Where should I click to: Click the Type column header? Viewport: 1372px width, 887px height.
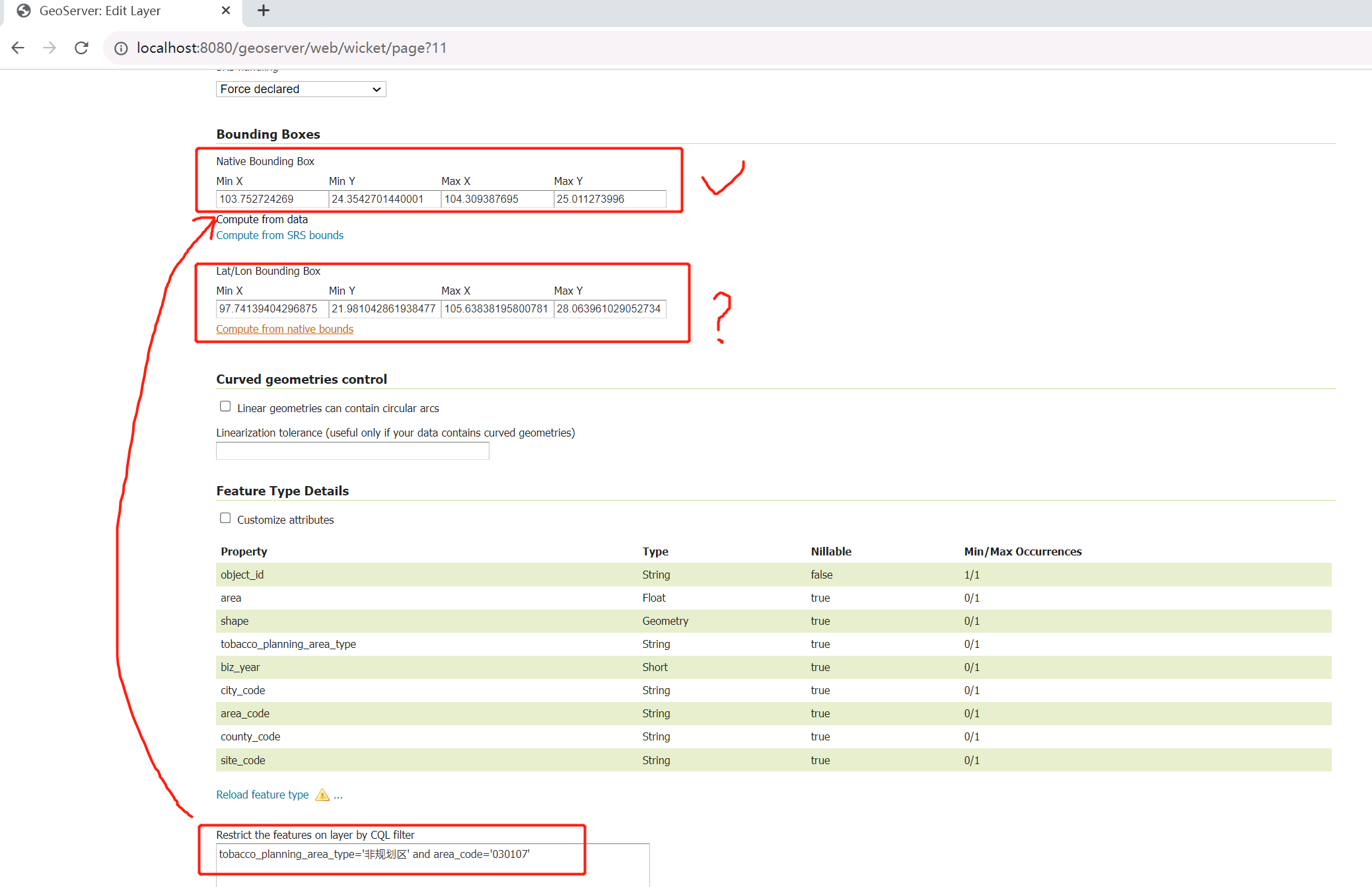tap(655, 551)
